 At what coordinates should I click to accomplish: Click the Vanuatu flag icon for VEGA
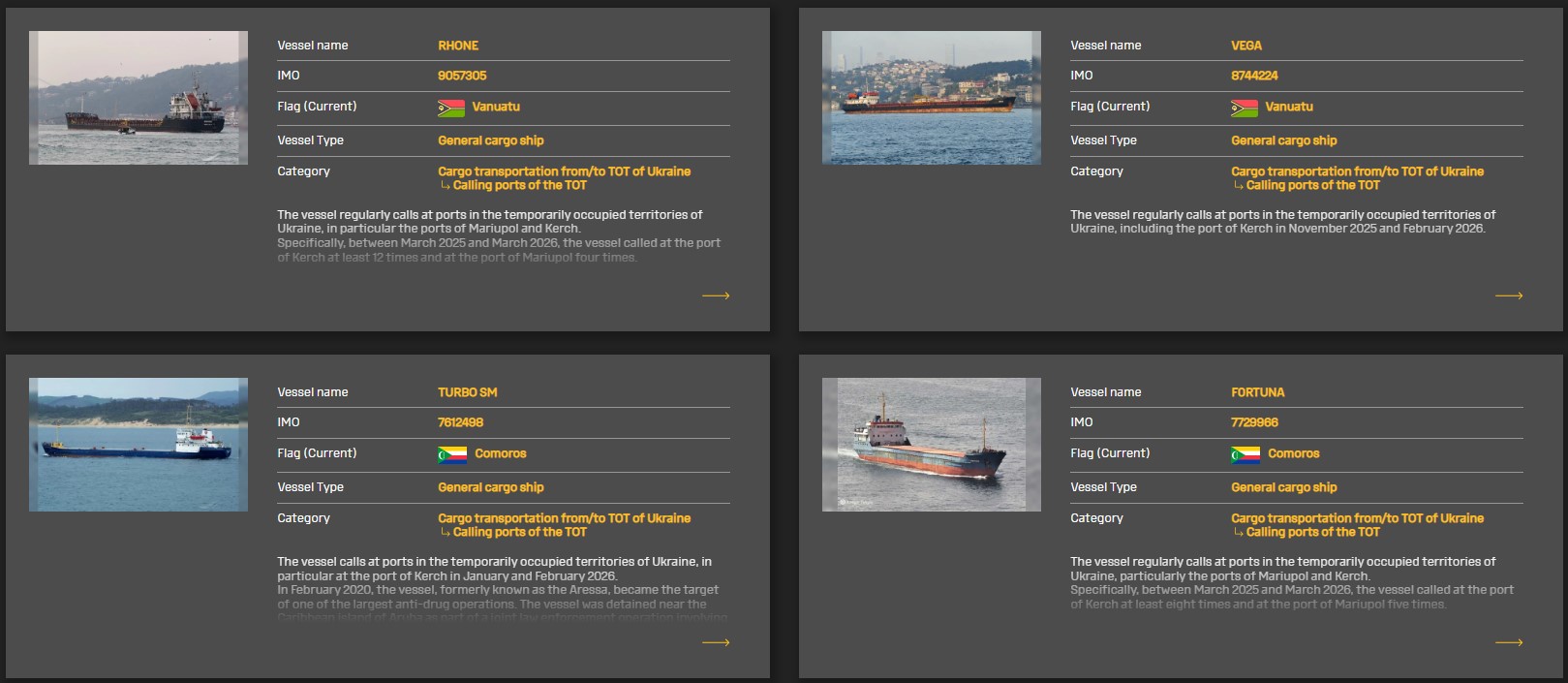pyautogui.click(x=1245, y=108)
